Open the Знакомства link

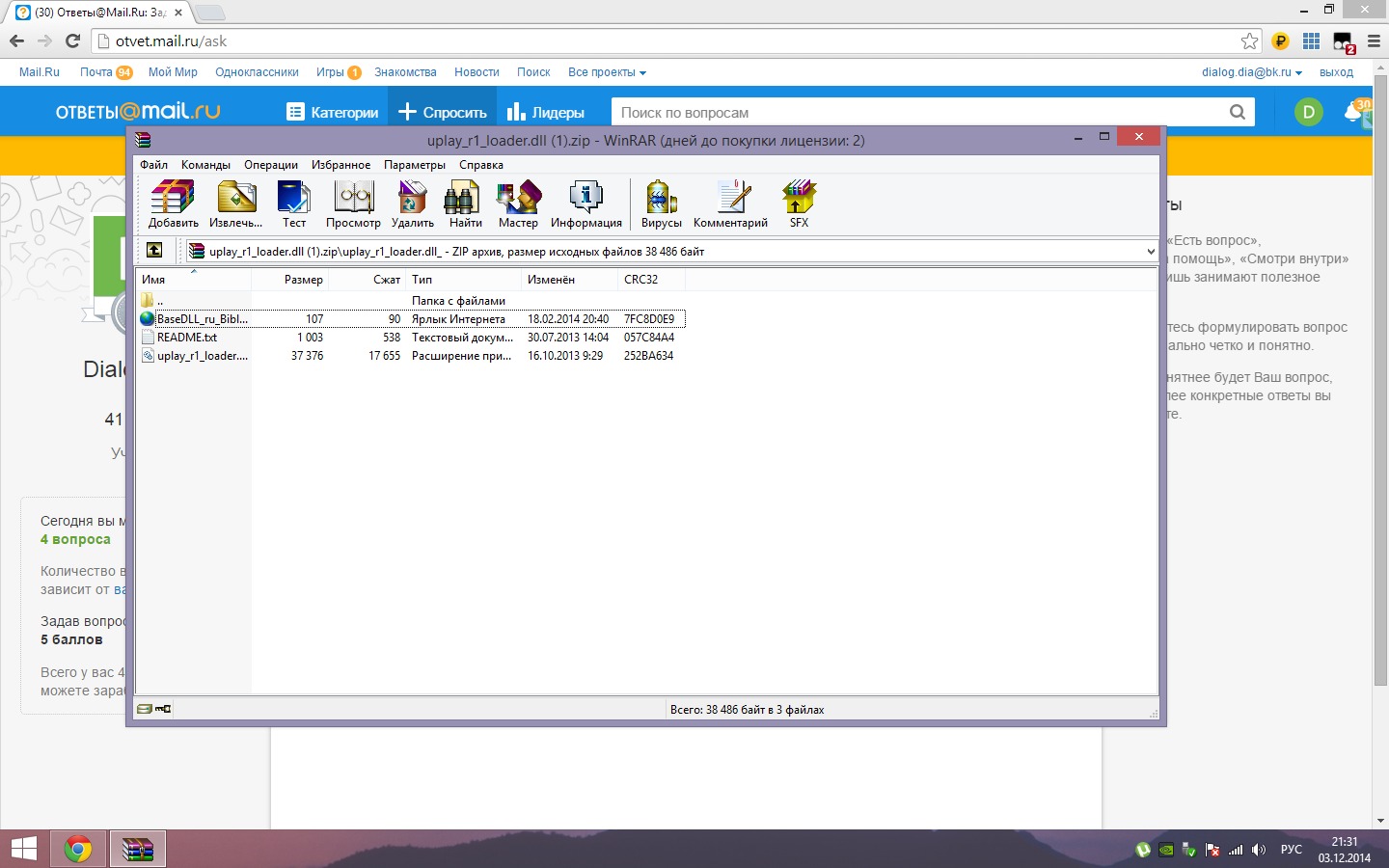(405, 72)
